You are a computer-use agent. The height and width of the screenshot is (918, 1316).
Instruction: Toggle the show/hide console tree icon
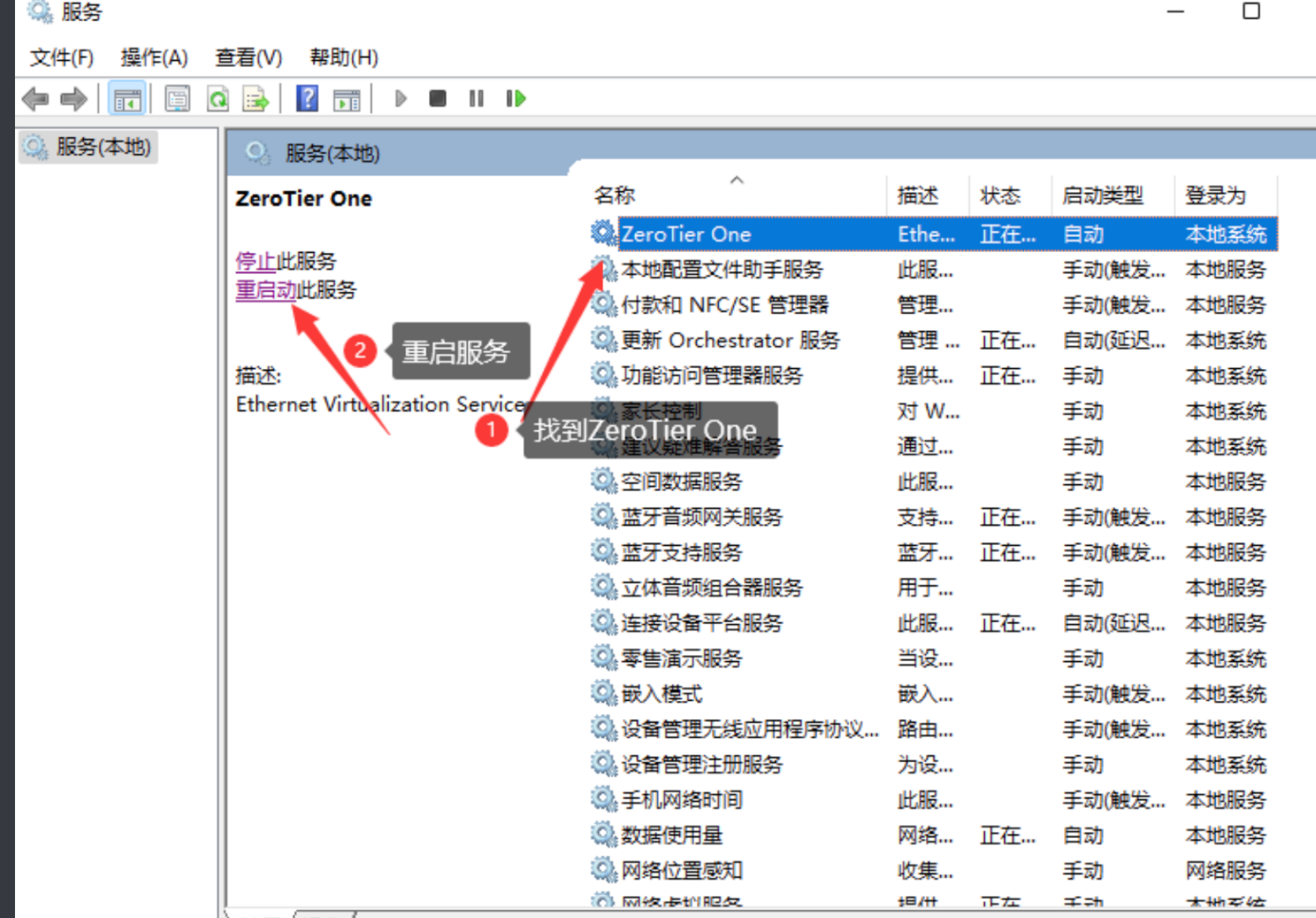click(x=127, y=99)
